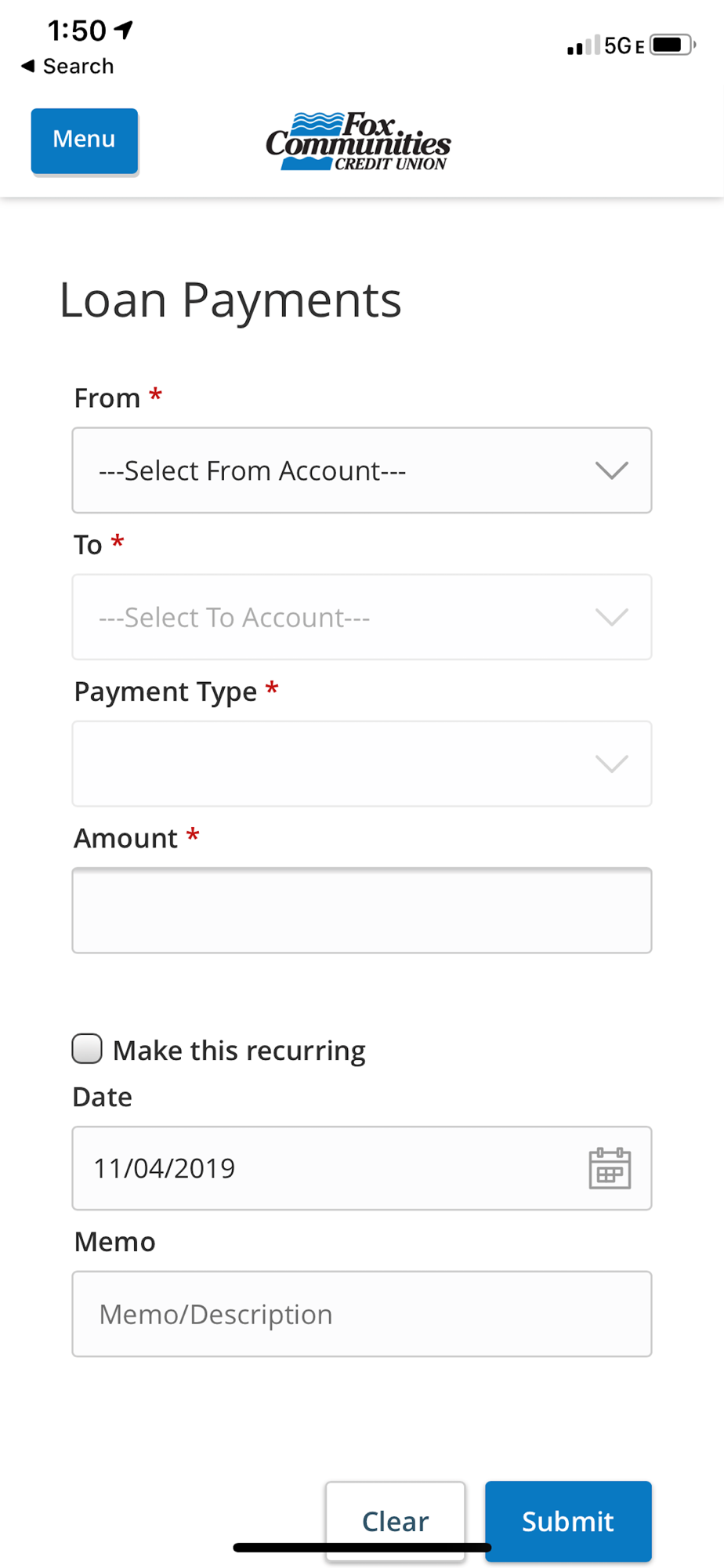Open the calendar date picker icon
Screen dimensions: 724x1568
point(610,1168)
